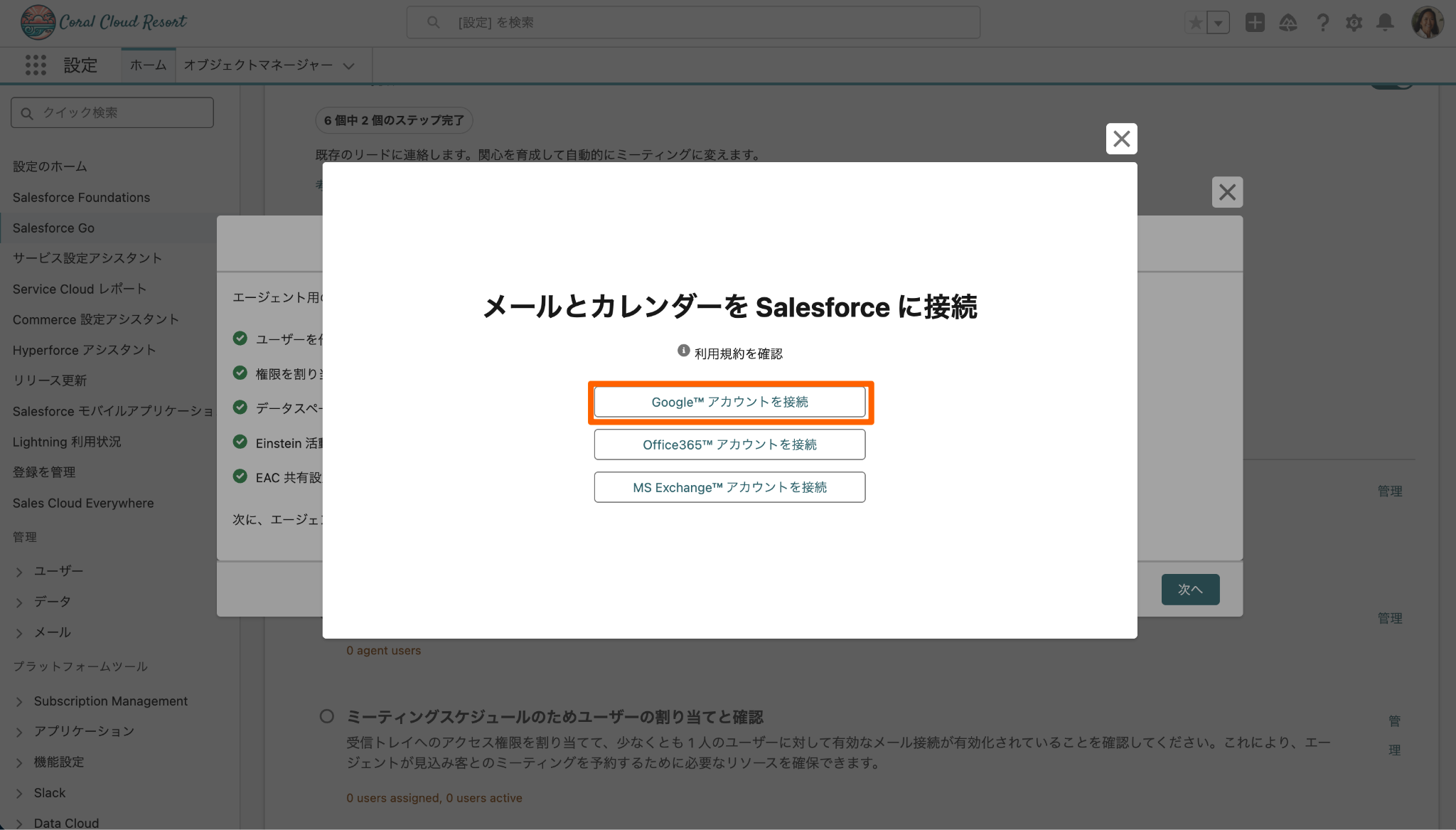The image size is (1456, 830).
Task: Open the global create plus icon
Action: click(x=1255, y=23)
